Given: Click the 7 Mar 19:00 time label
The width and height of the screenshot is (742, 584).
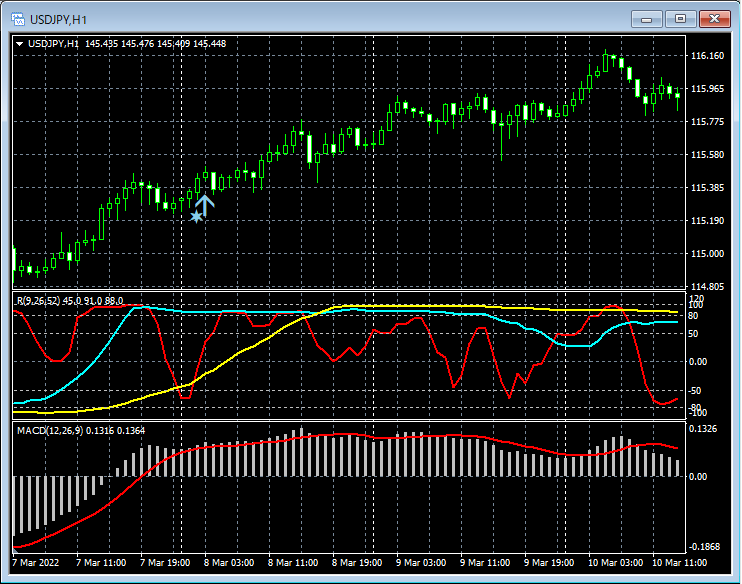Looking at the screenshot, I should tap(165, 563).
